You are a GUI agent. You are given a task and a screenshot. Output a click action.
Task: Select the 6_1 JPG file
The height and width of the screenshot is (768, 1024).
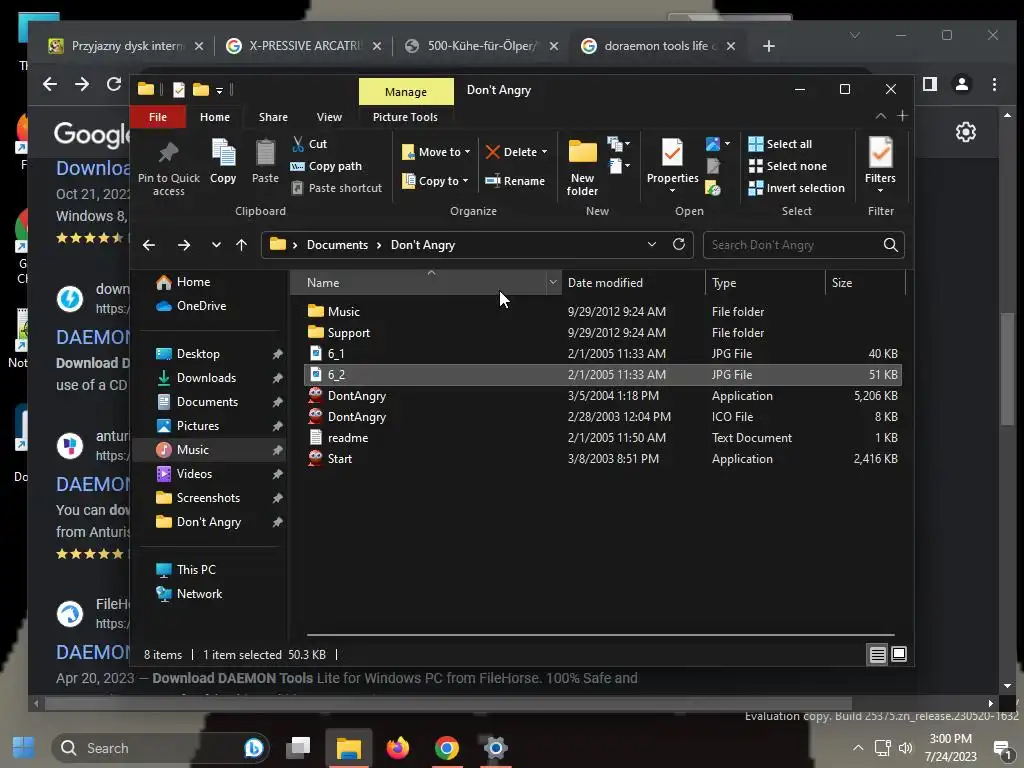[602, 353]
